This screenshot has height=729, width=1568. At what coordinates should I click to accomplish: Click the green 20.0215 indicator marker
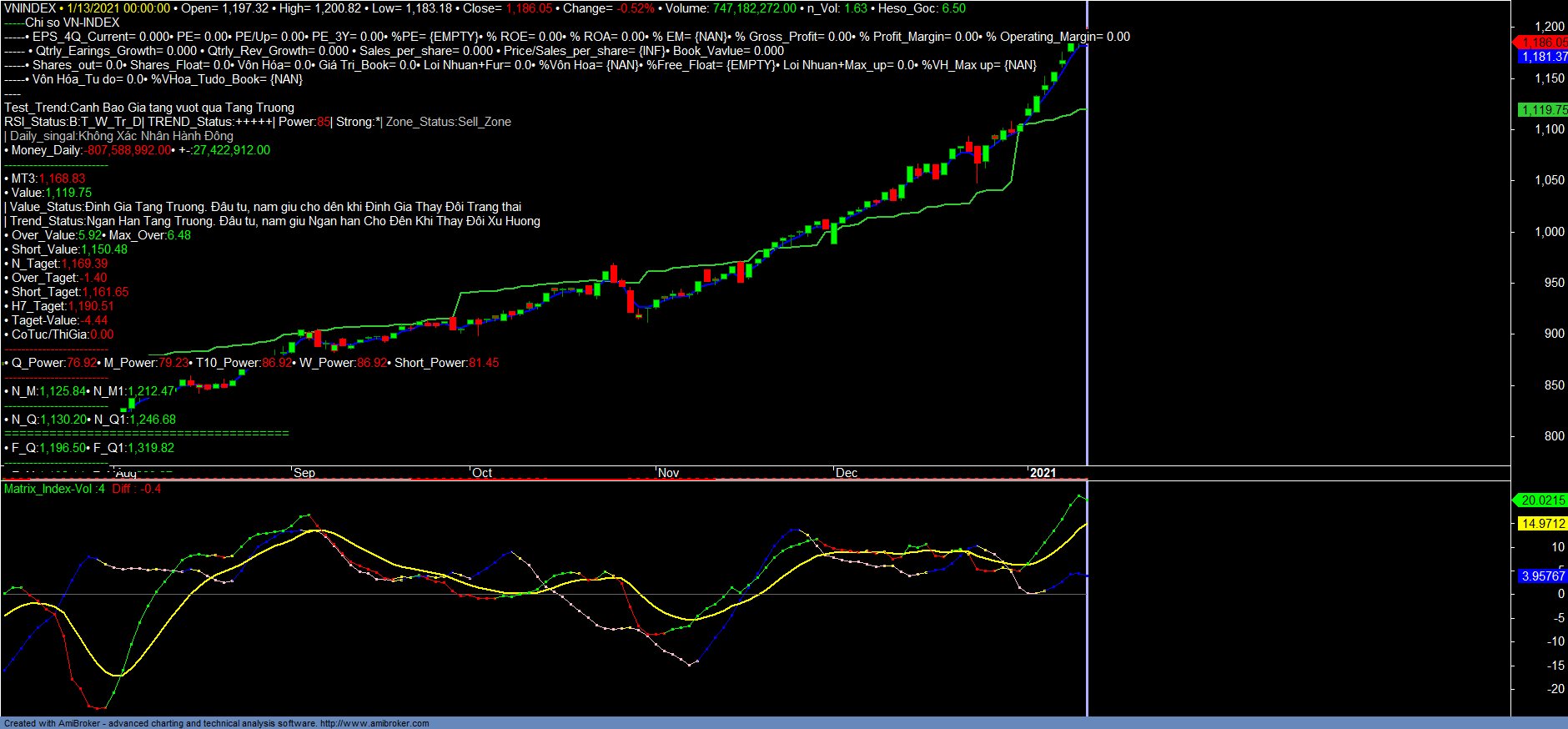1542,500
